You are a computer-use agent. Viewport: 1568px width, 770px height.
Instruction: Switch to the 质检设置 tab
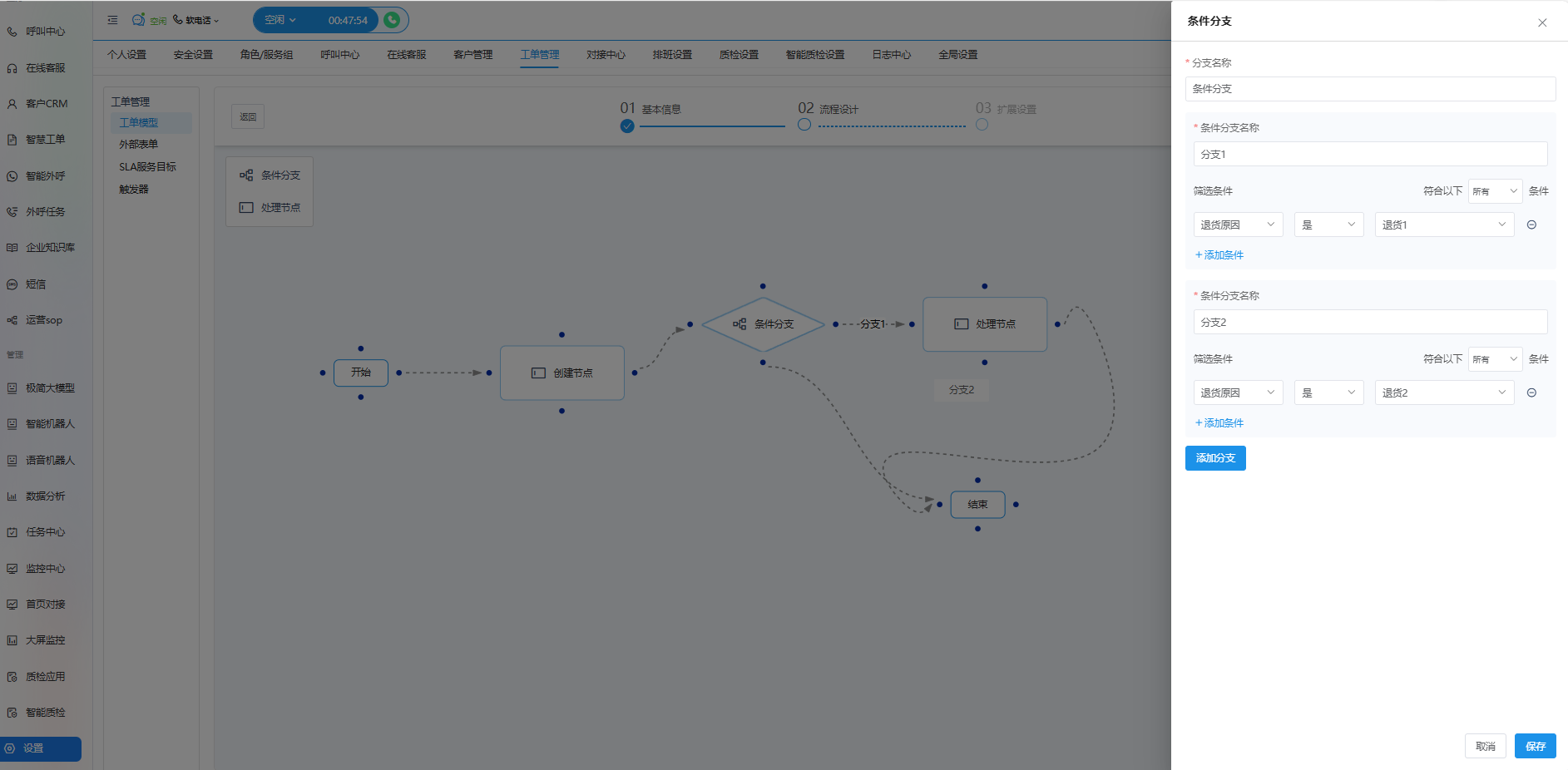739,55
